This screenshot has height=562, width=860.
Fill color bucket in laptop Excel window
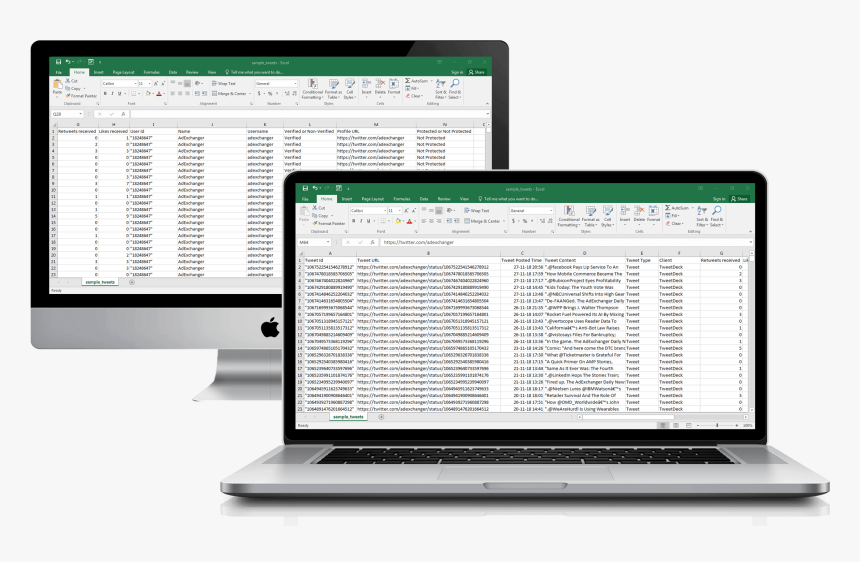coord(398,221)
